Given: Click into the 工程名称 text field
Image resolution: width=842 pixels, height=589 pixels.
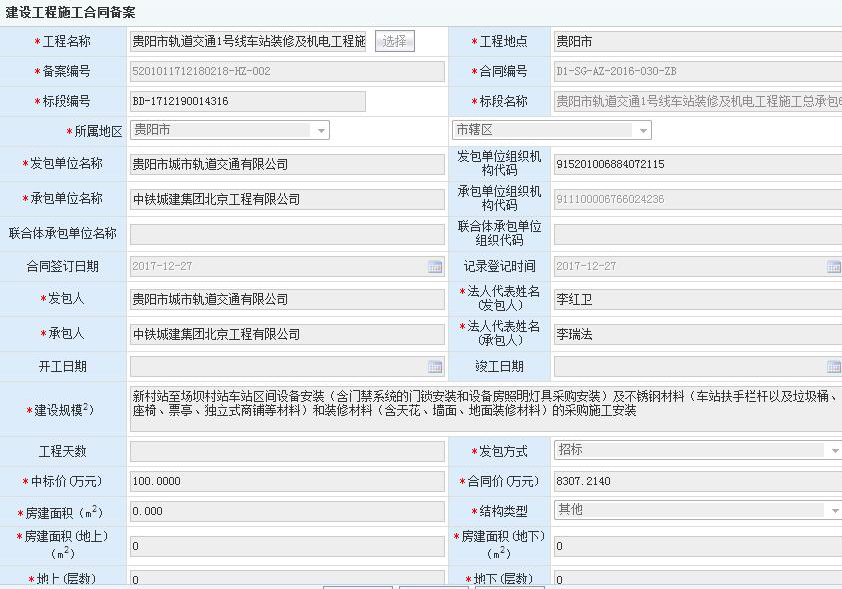Looking at the screenshot, I should [248, 41].
